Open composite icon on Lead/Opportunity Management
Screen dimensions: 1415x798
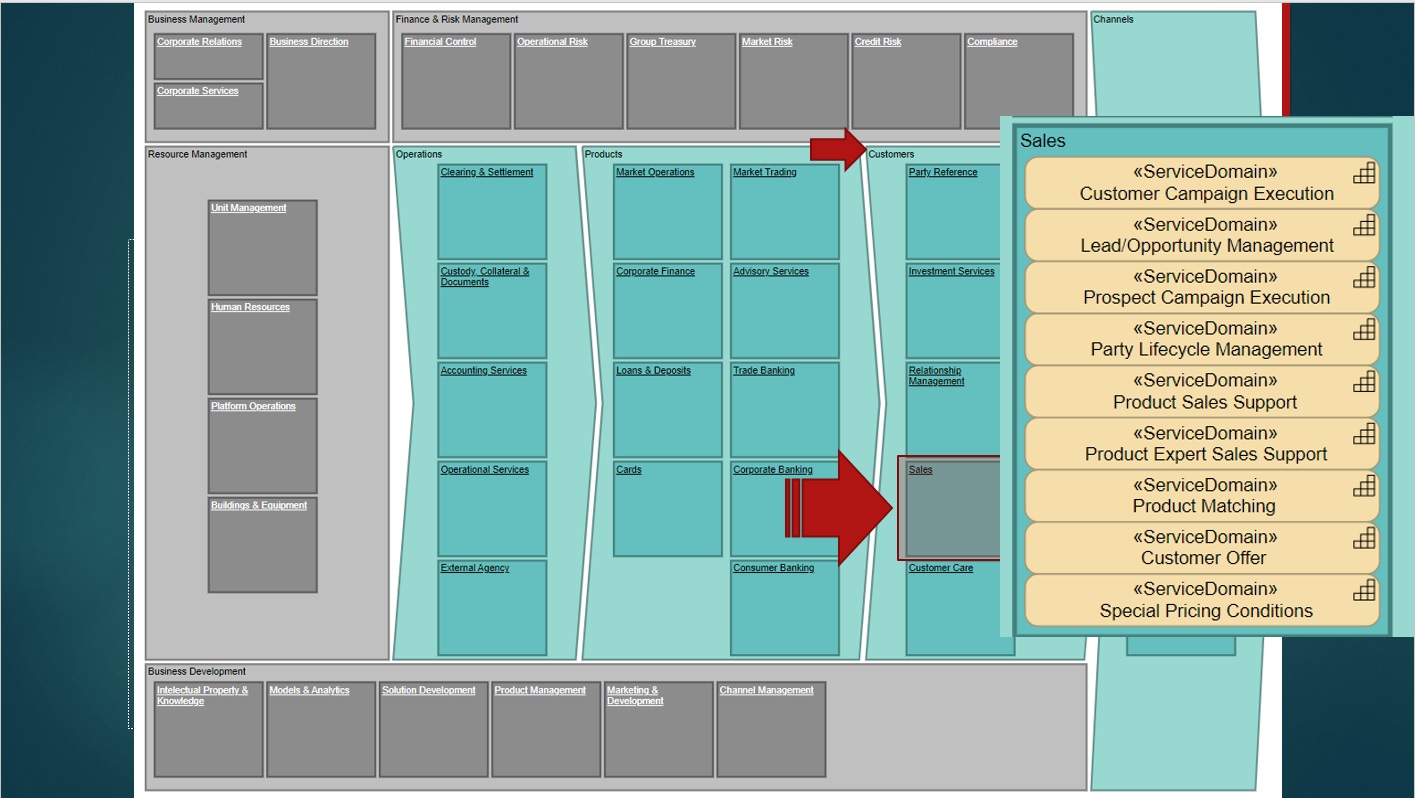pyautogui.click(x=1364, y=226)
